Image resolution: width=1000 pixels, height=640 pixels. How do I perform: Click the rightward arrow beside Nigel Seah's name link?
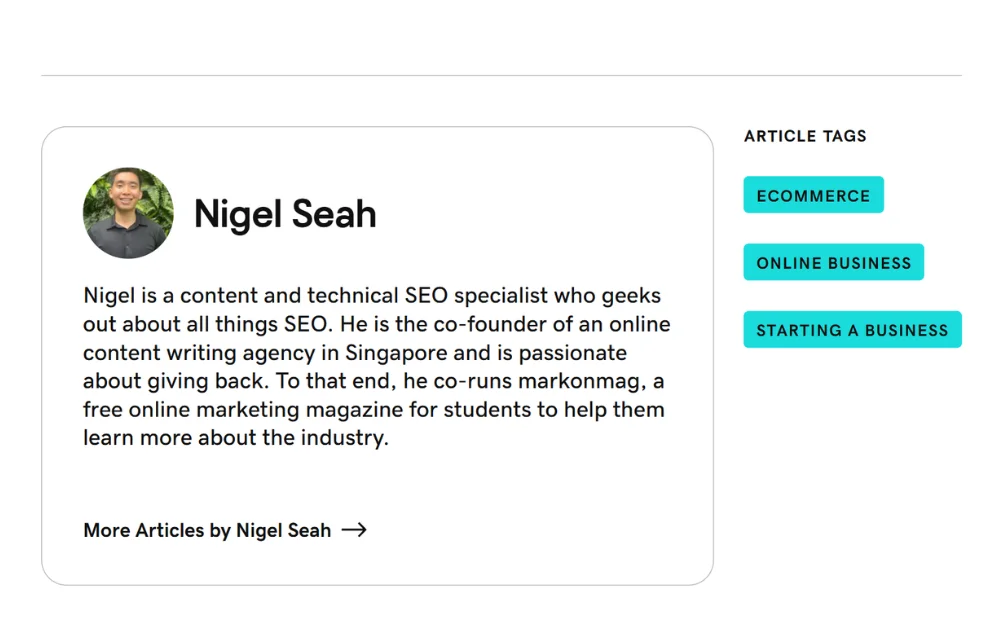pyautogui.click(x=355, y=530)
